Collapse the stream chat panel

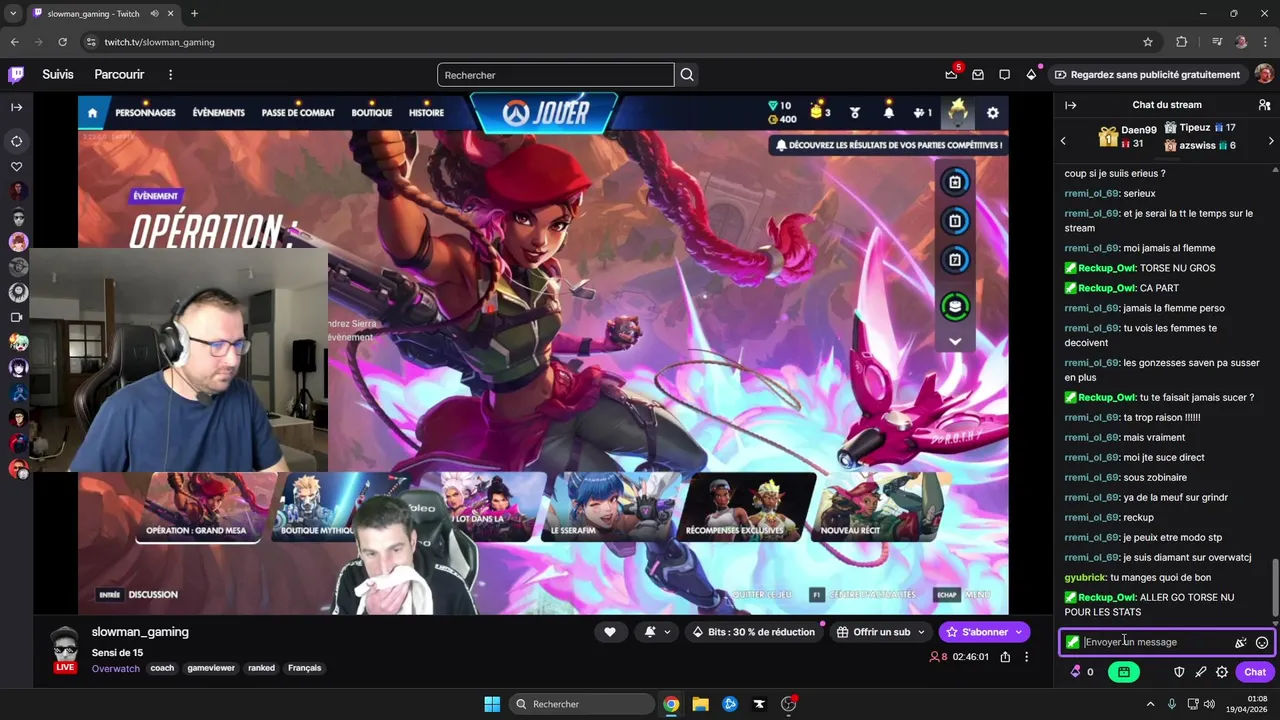[1071, 105]
